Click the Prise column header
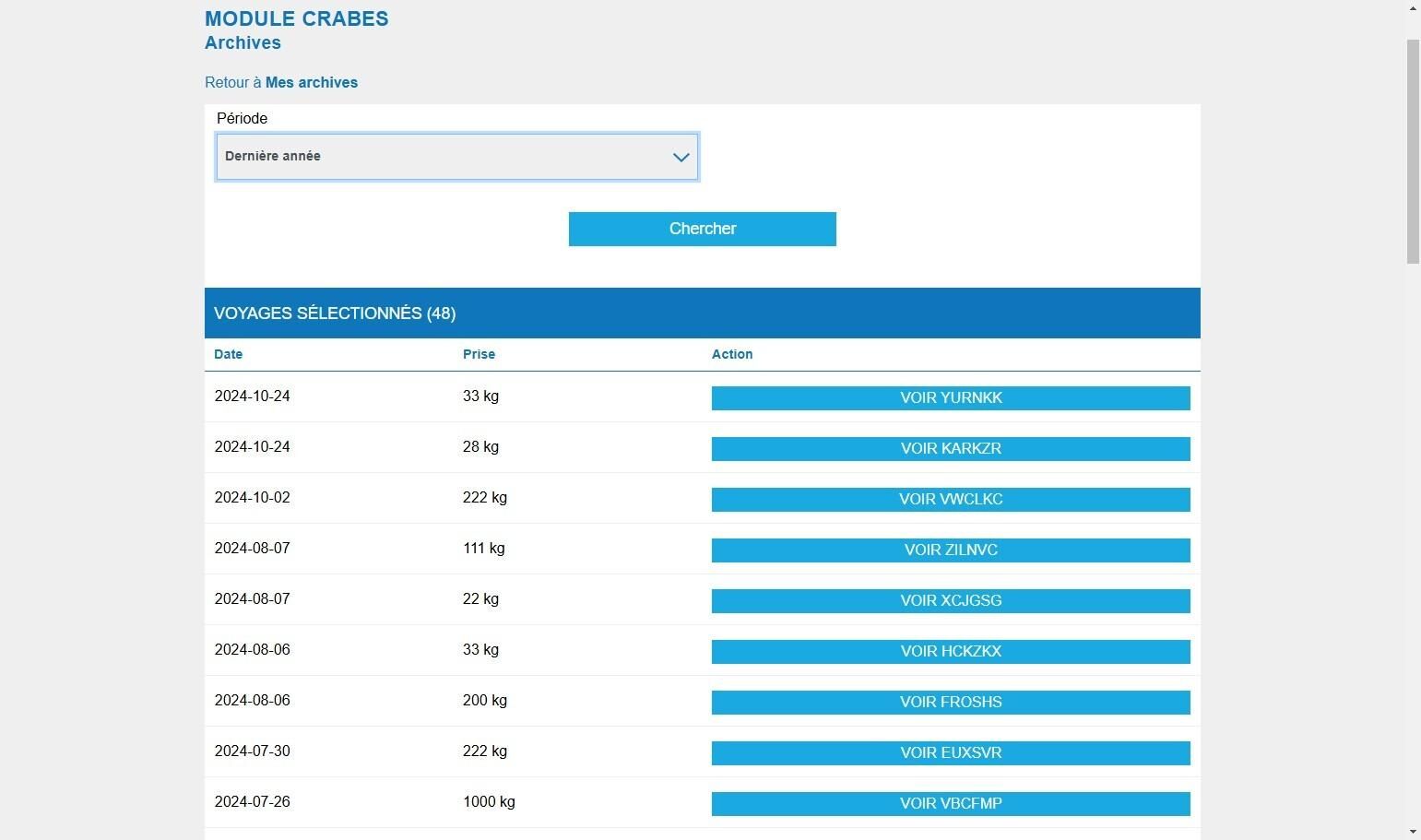The width and height of the screenshot is (1421, 840). click(479, 354)
